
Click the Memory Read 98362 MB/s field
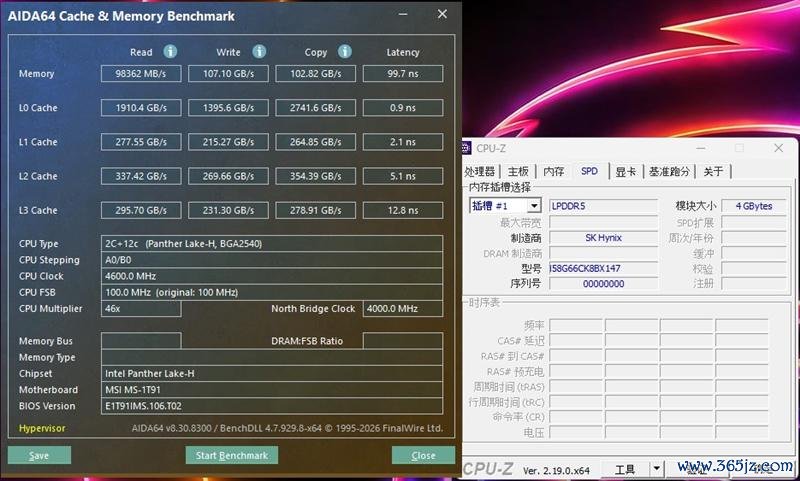click(141, 73)
